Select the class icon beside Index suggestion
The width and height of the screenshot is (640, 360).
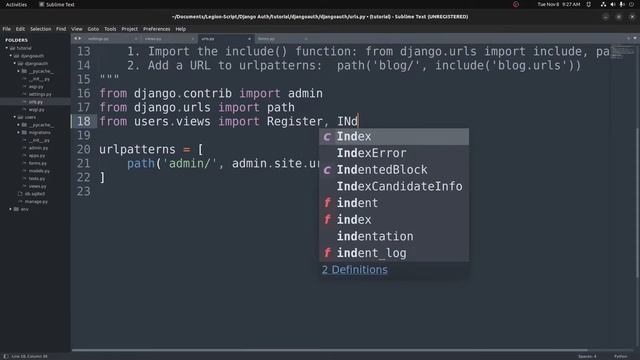[x=327, y=137]
